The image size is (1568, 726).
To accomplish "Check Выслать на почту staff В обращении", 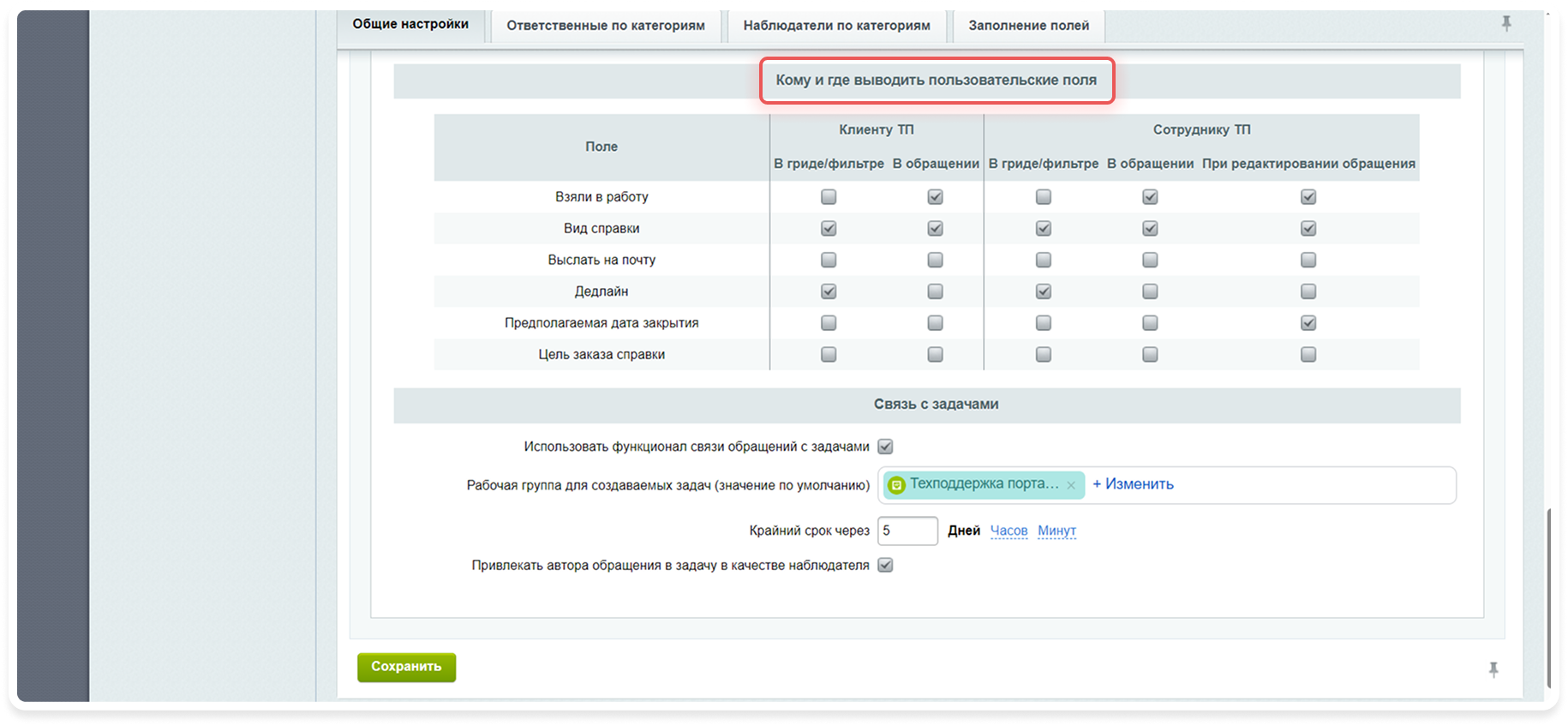I will (x=1150, y=260).
